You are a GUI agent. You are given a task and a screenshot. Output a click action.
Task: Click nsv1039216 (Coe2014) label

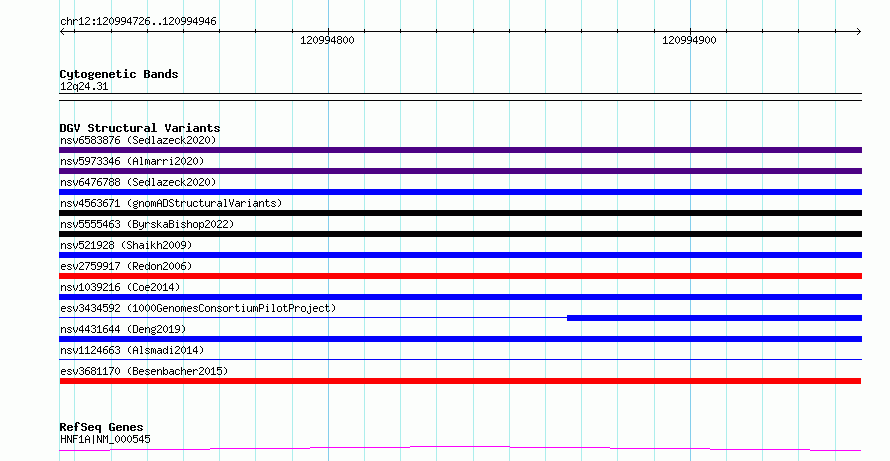pyautogui.click(x=120, y=287)
